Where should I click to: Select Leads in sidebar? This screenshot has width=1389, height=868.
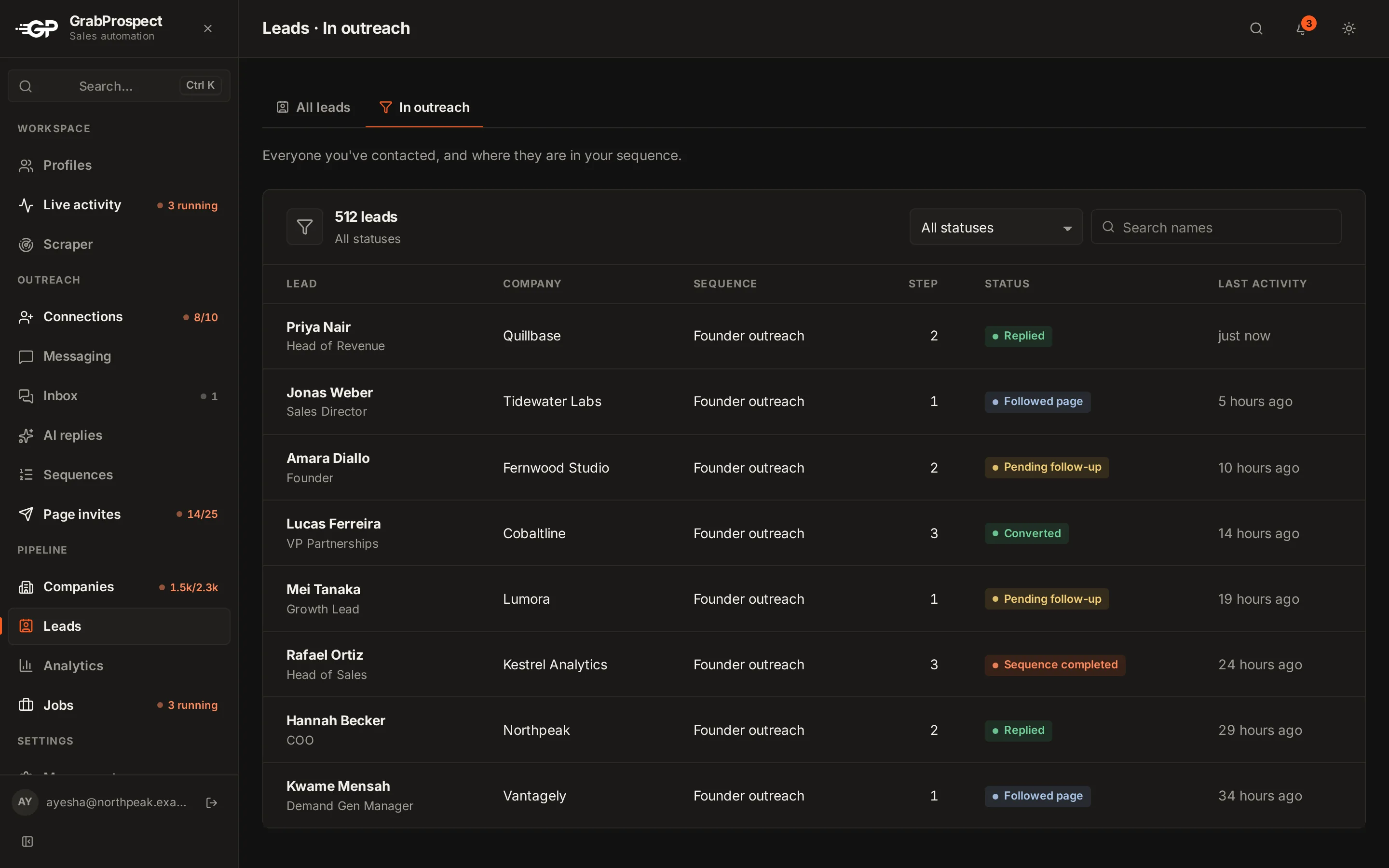tap(119, 626)
